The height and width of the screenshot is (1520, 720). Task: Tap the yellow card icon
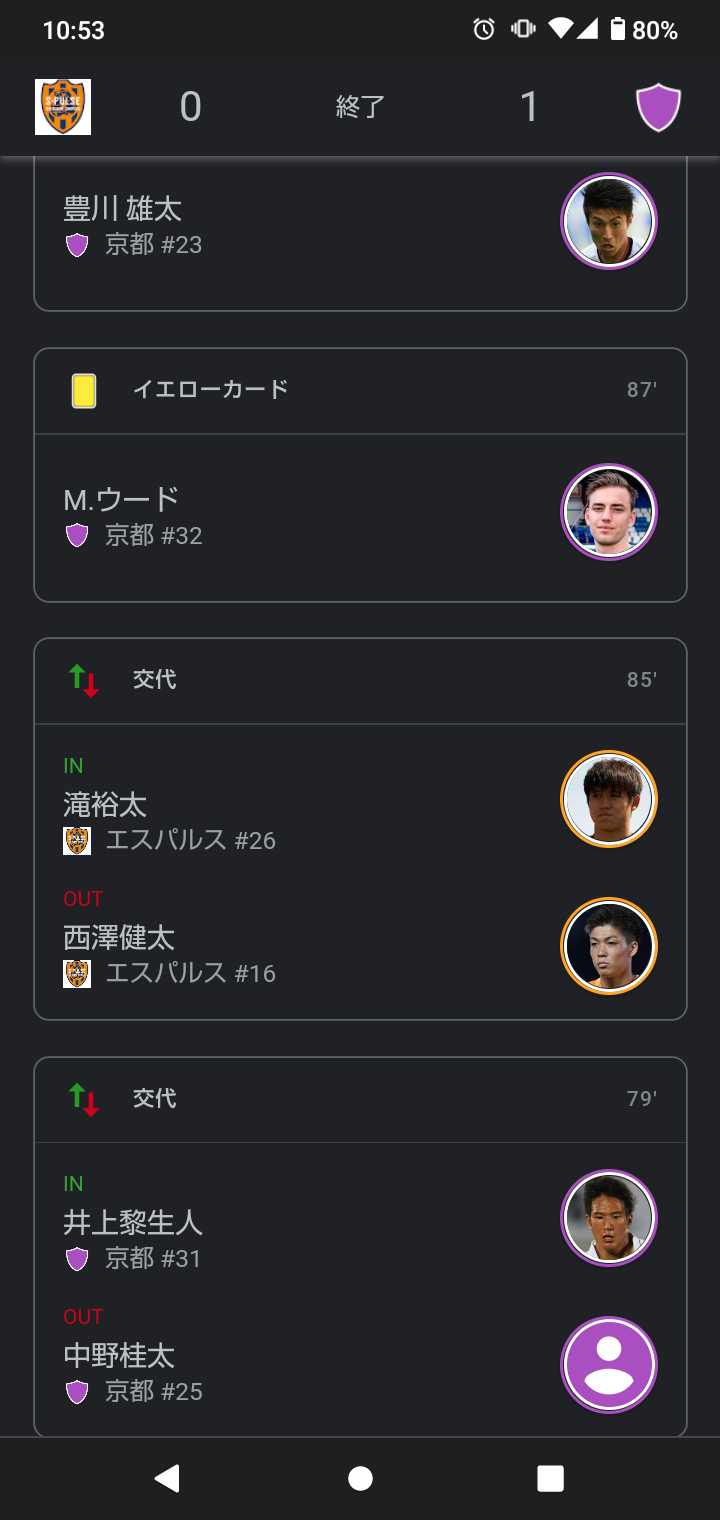(x=84, y=390)
